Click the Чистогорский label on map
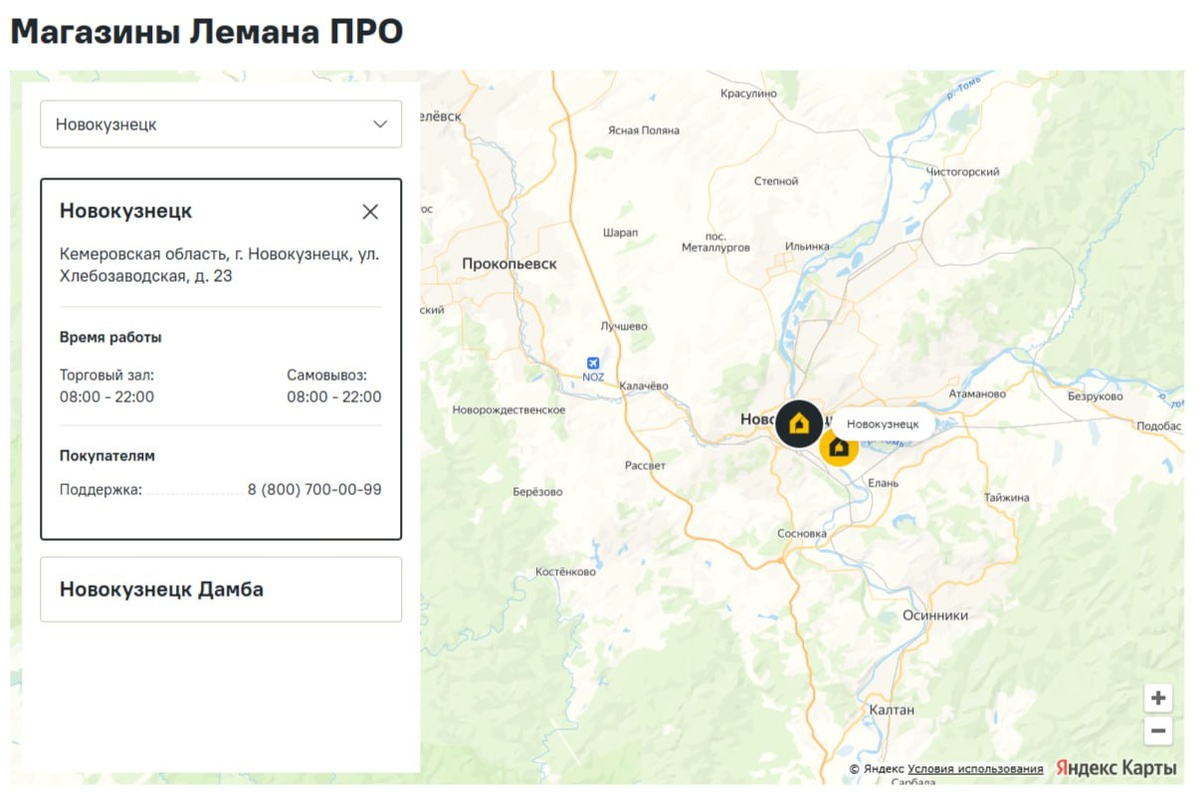Viewport: 1200px width, 793px height. click(963, 172)
